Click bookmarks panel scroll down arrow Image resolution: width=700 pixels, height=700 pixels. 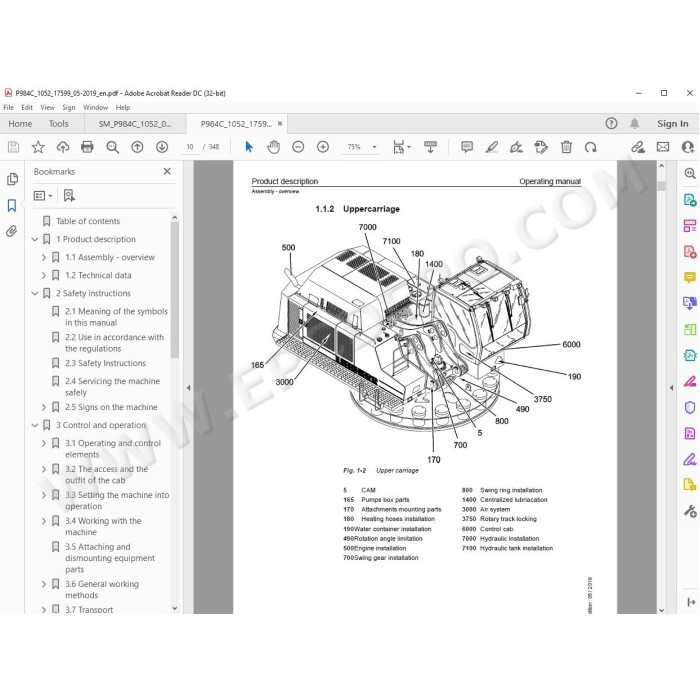click(x=175, y=608)
